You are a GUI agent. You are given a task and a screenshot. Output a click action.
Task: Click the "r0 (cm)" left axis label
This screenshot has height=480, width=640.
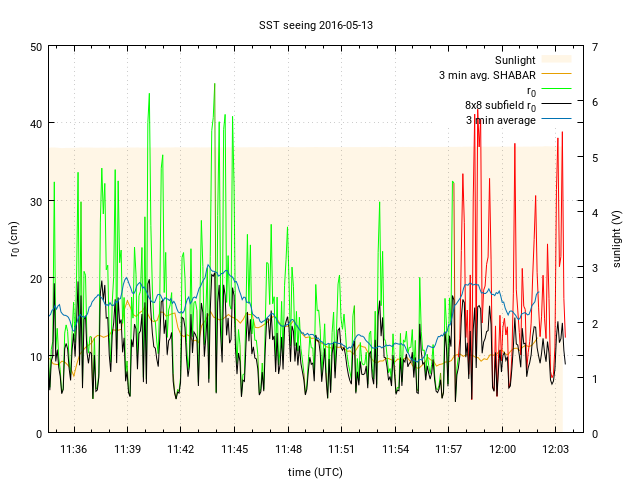pyautogui.click(x=14, y=239)
